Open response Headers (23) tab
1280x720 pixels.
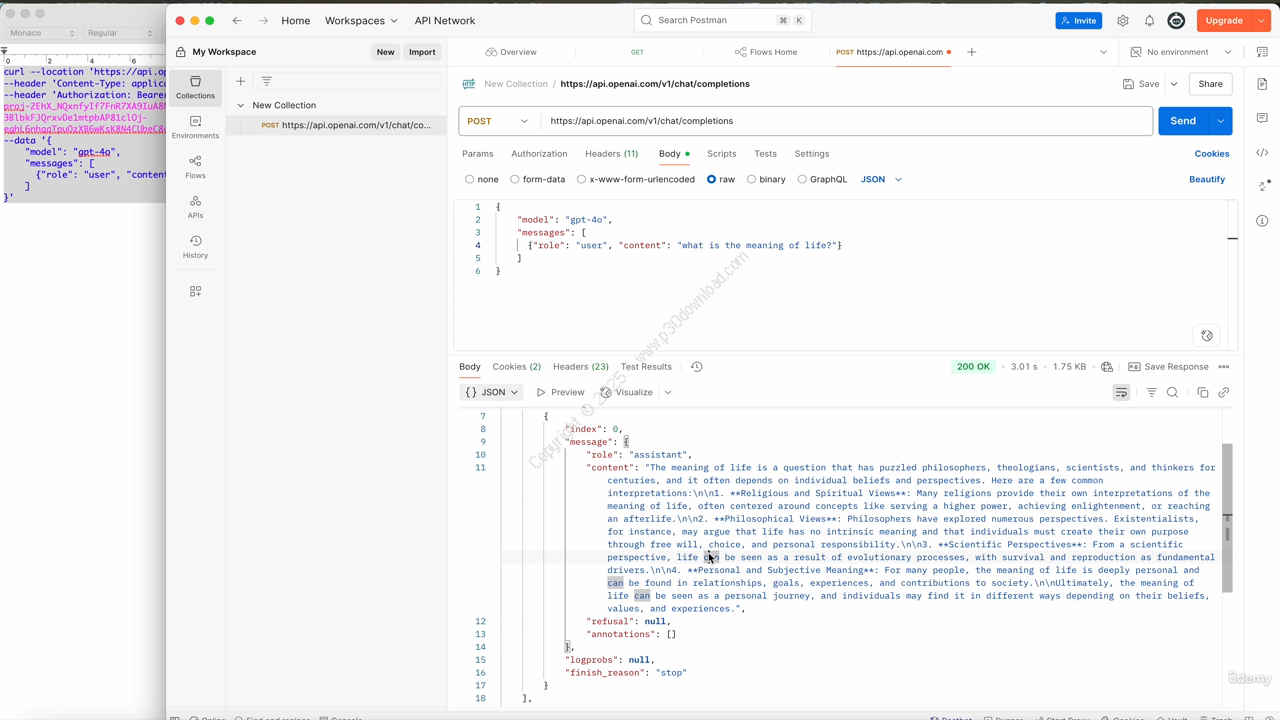(x=580, y=367)
